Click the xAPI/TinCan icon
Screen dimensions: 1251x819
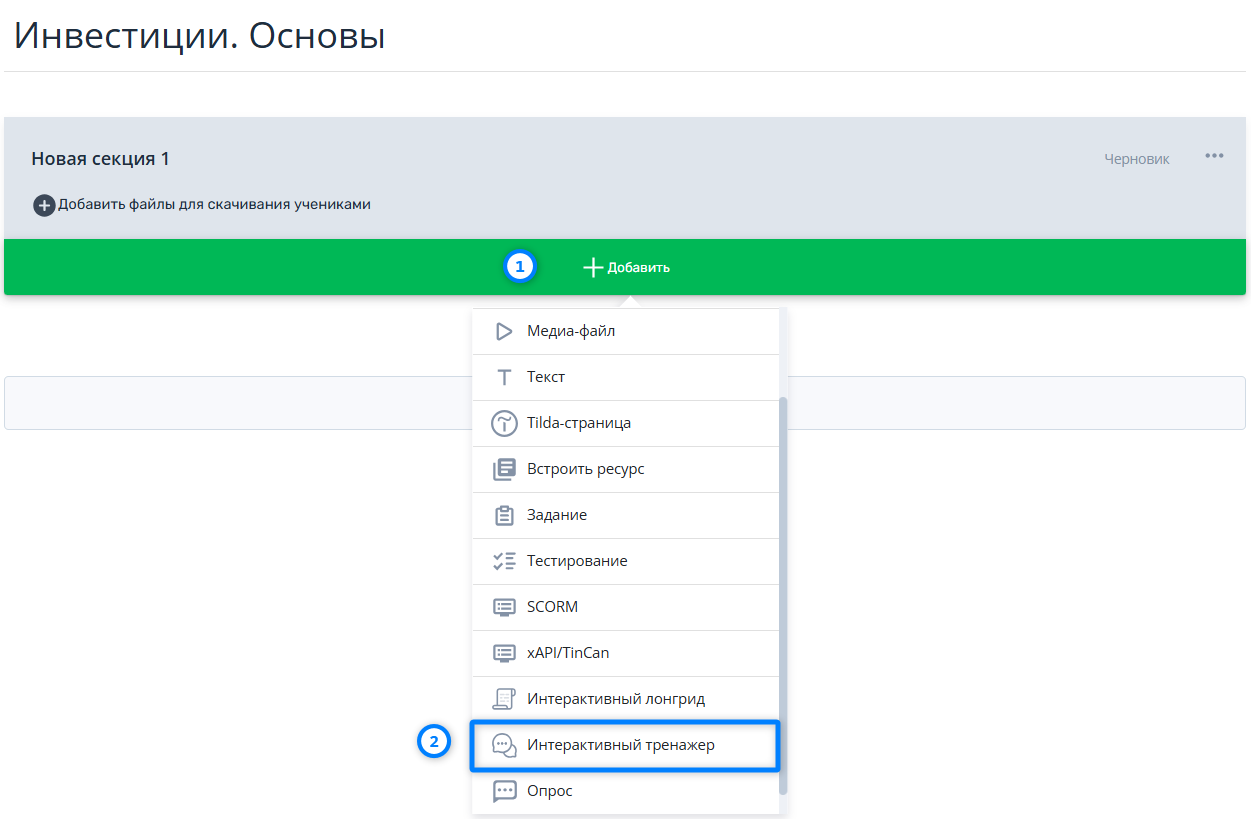coord(504,653)
